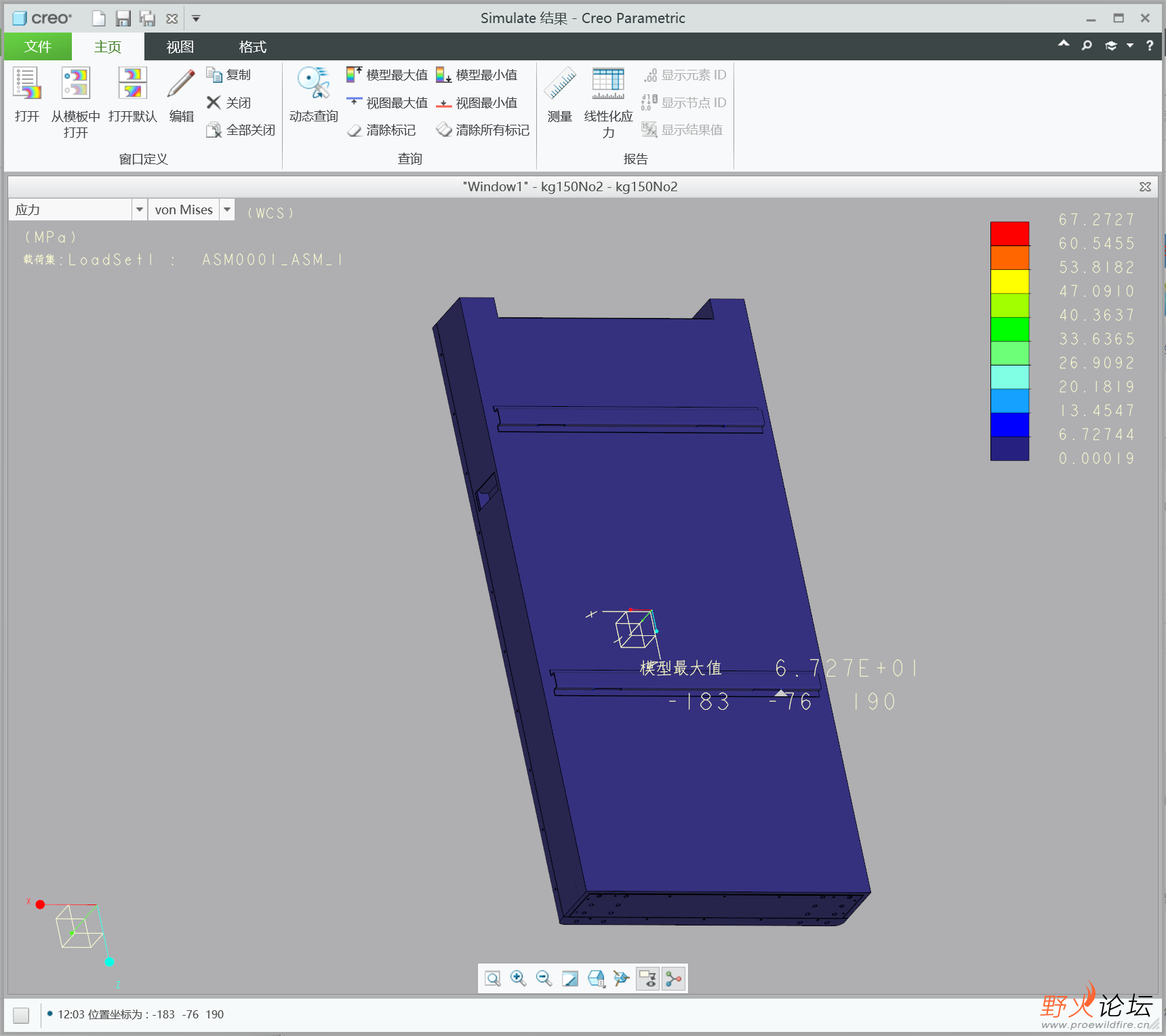This screenshot has width=1166, height=1036.
Task: Click the zoom in magnifier icon
Action: point(519,978)
